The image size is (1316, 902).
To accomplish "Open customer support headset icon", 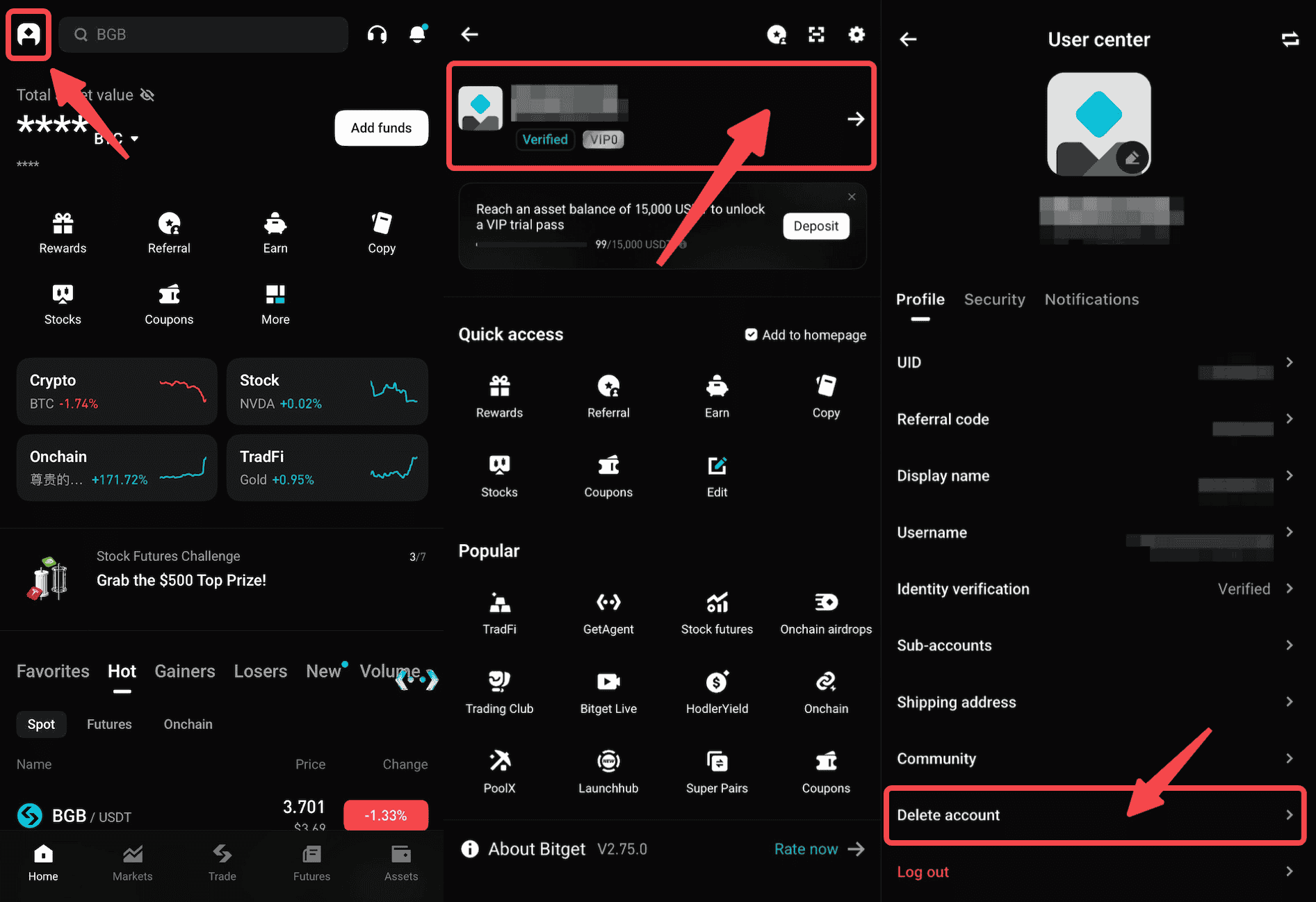I will [x=377, y=34].
